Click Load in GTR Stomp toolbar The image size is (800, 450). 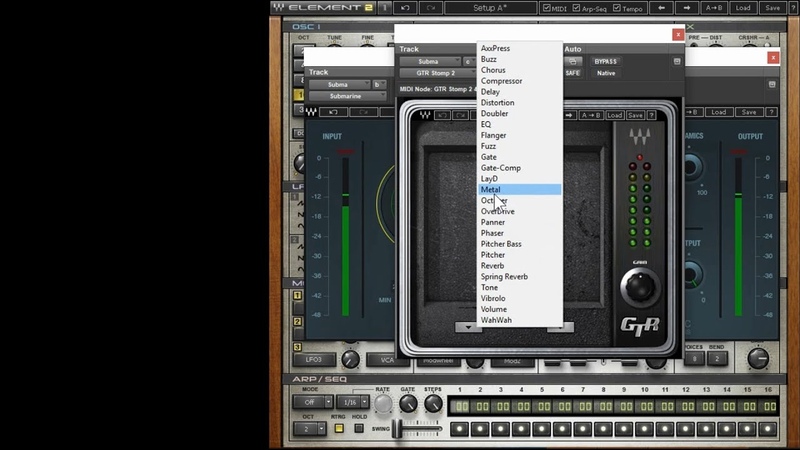coord(615,115)
